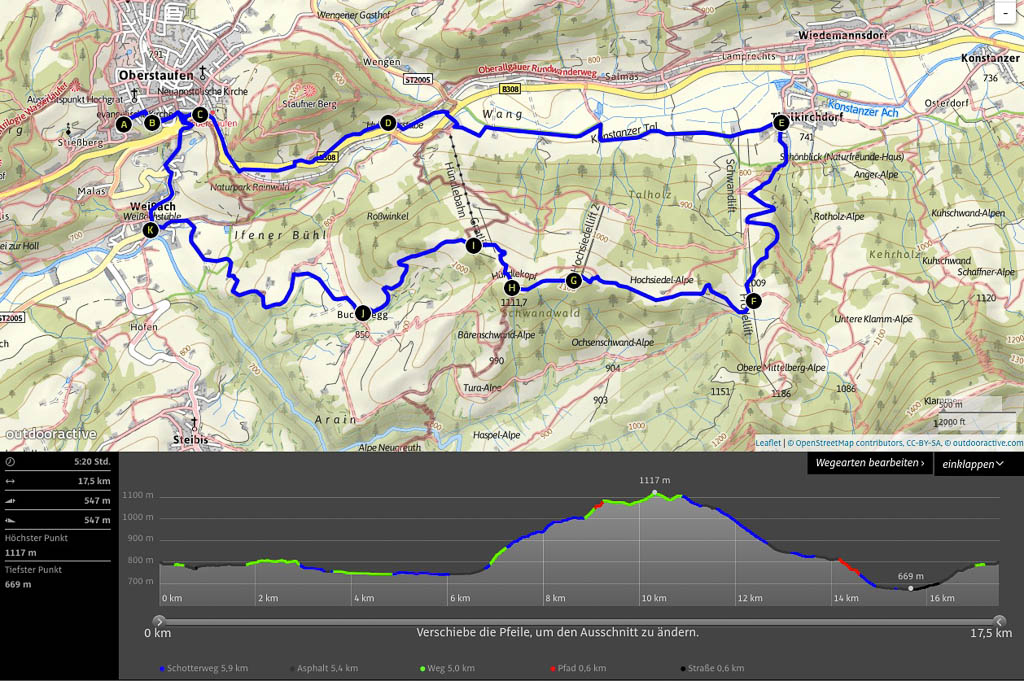
Task: Select waypoint marker A on the map
Action: click(123, 125)
